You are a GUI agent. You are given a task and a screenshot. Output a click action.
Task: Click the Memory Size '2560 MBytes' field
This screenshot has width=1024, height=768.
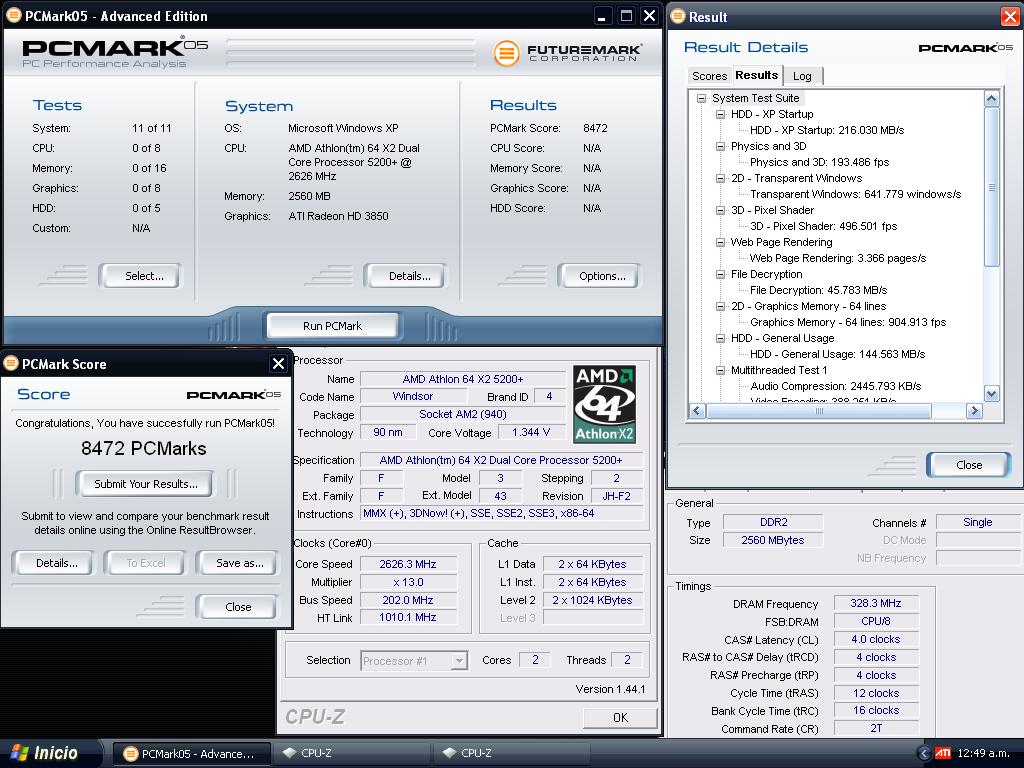click(x=773, y=541)
